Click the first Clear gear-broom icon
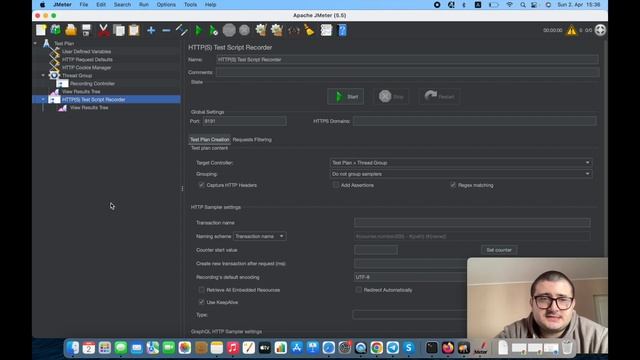Image resolution: width=640 pixels, height=360 pixels. (261, 30)
